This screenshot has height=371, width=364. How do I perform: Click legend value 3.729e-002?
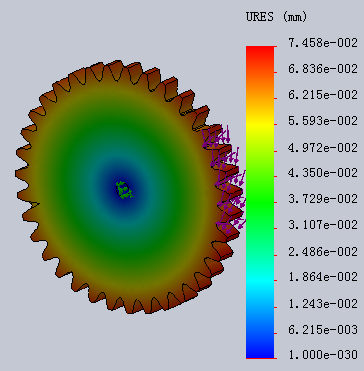(x=323, y=199)
